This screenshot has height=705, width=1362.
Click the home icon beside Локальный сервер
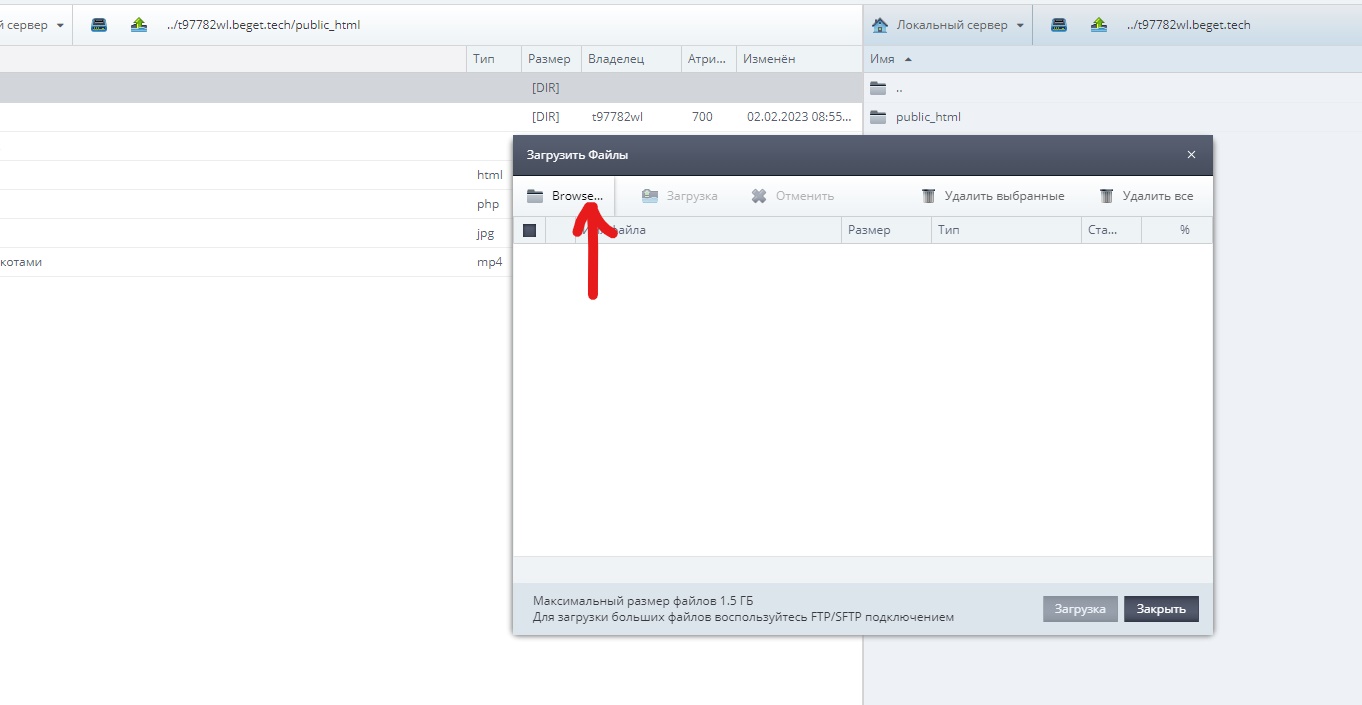[x=880, y=25]
